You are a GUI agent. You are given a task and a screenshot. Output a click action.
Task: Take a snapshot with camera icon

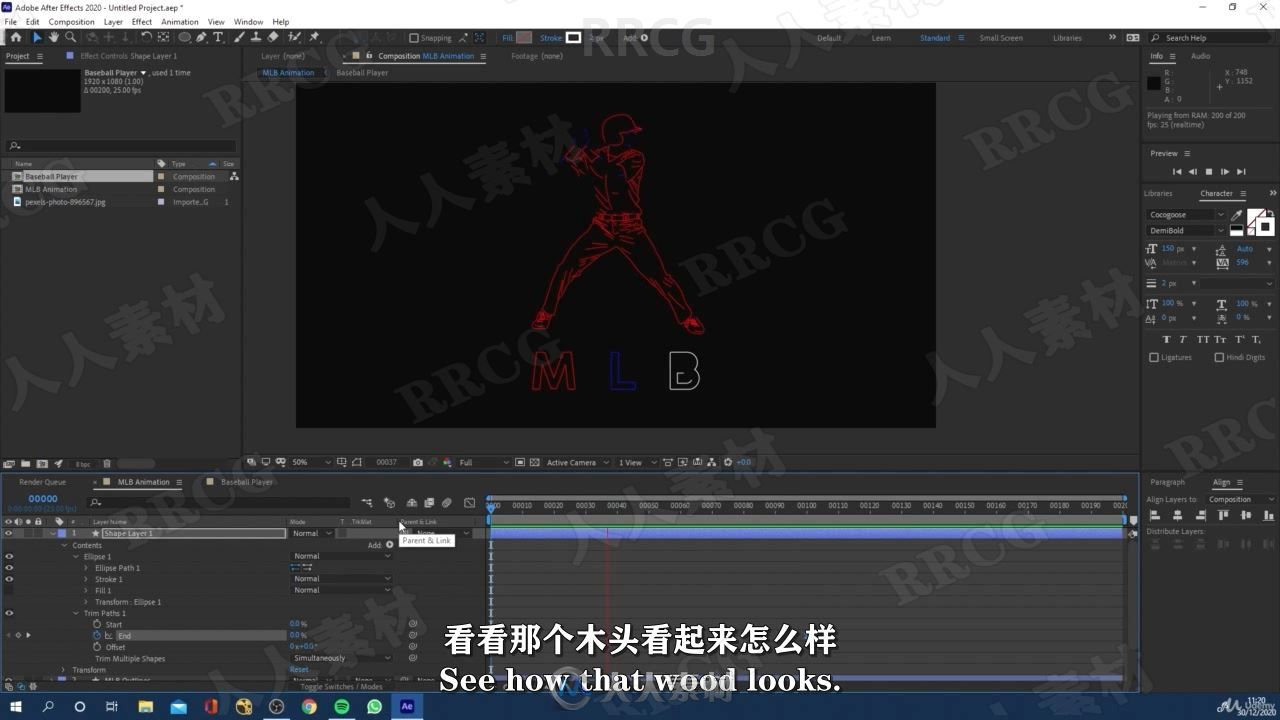pyautogui.click(x=418, y=463)
